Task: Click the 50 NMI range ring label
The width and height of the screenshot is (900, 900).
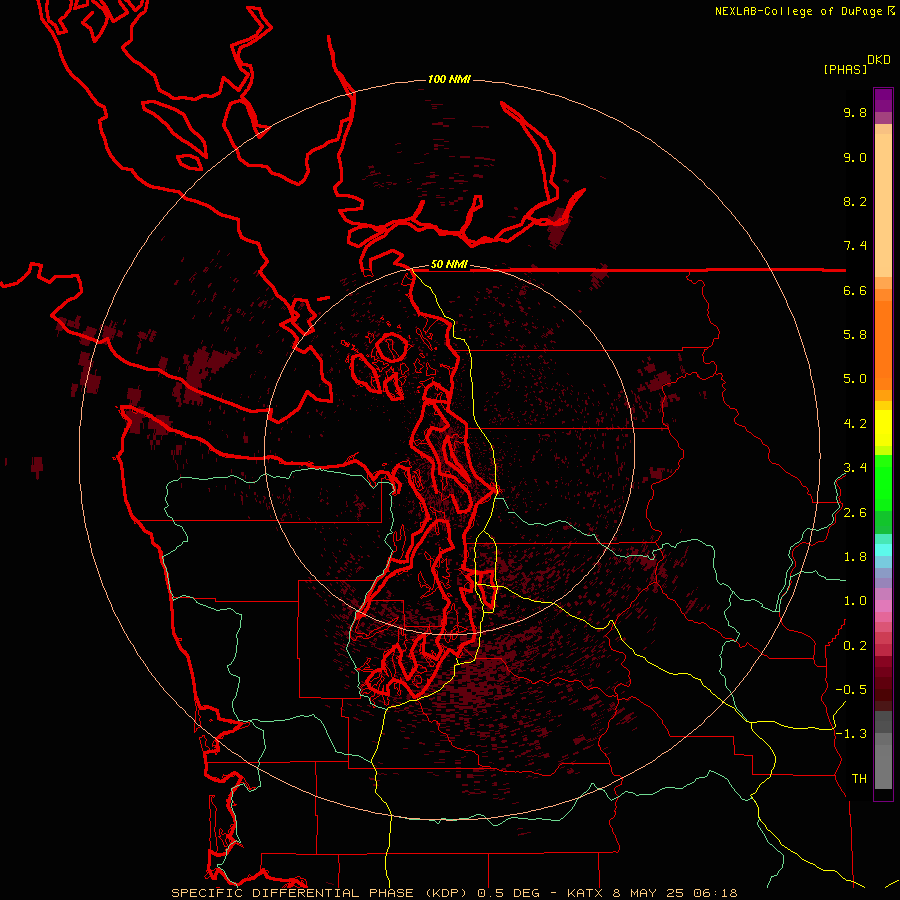Action: 449,264
